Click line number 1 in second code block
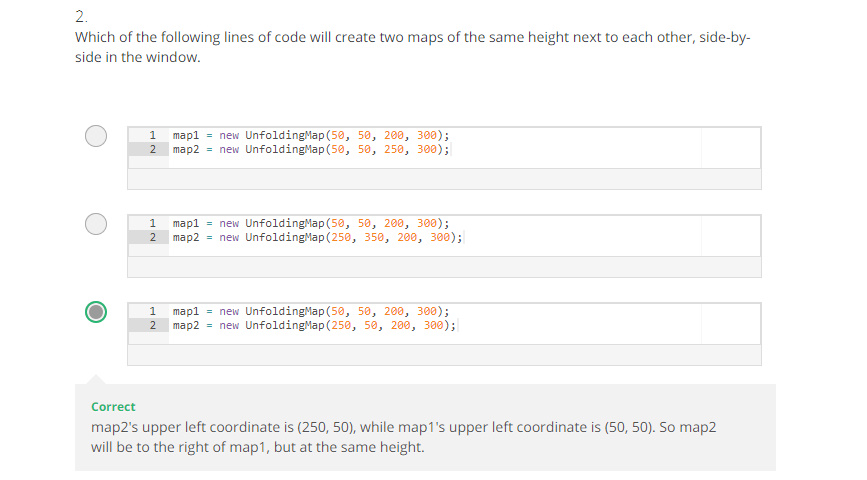 click(153, 223)
